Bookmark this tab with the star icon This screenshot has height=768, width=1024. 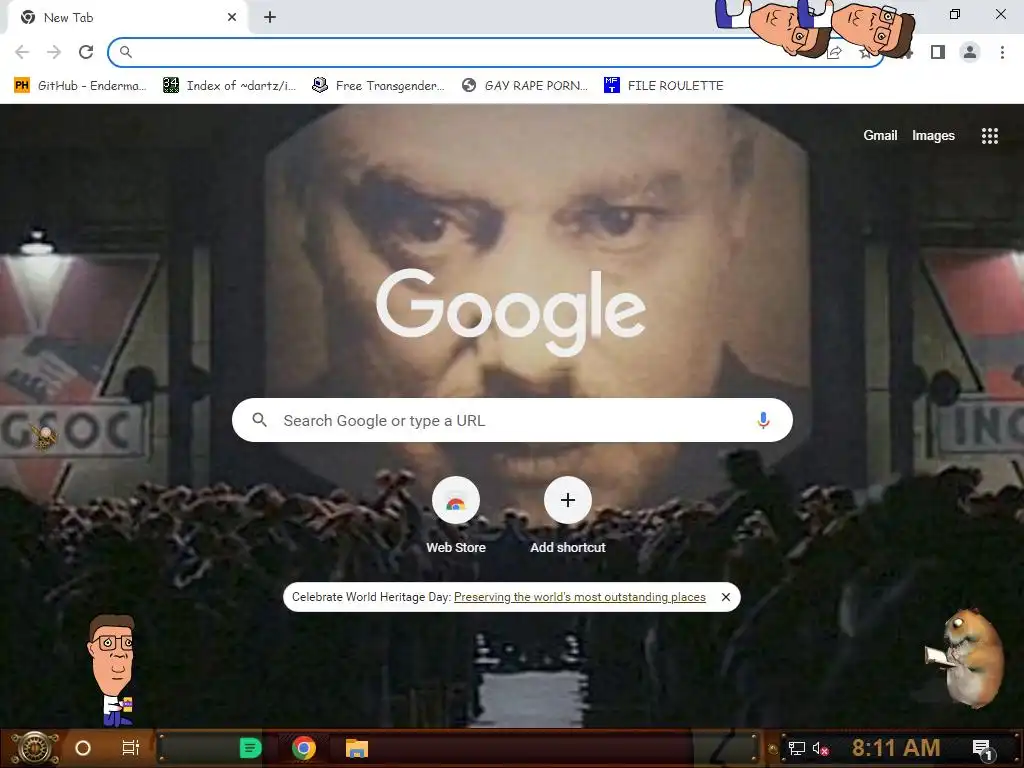pos(865,52)
